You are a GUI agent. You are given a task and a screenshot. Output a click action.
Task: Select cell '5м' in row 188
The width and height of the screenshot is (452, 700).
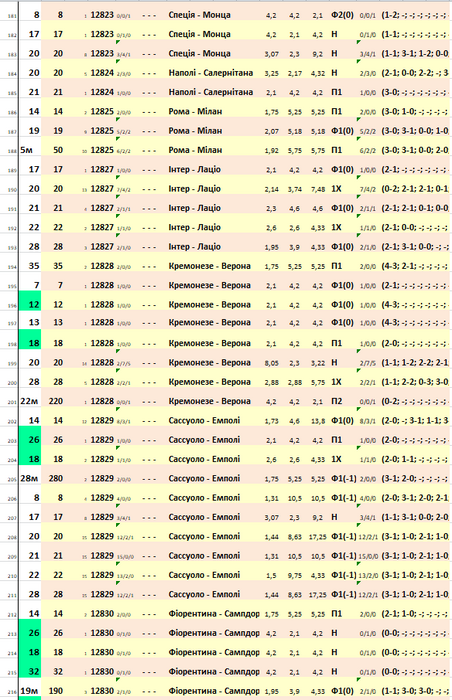coord(26,150)
